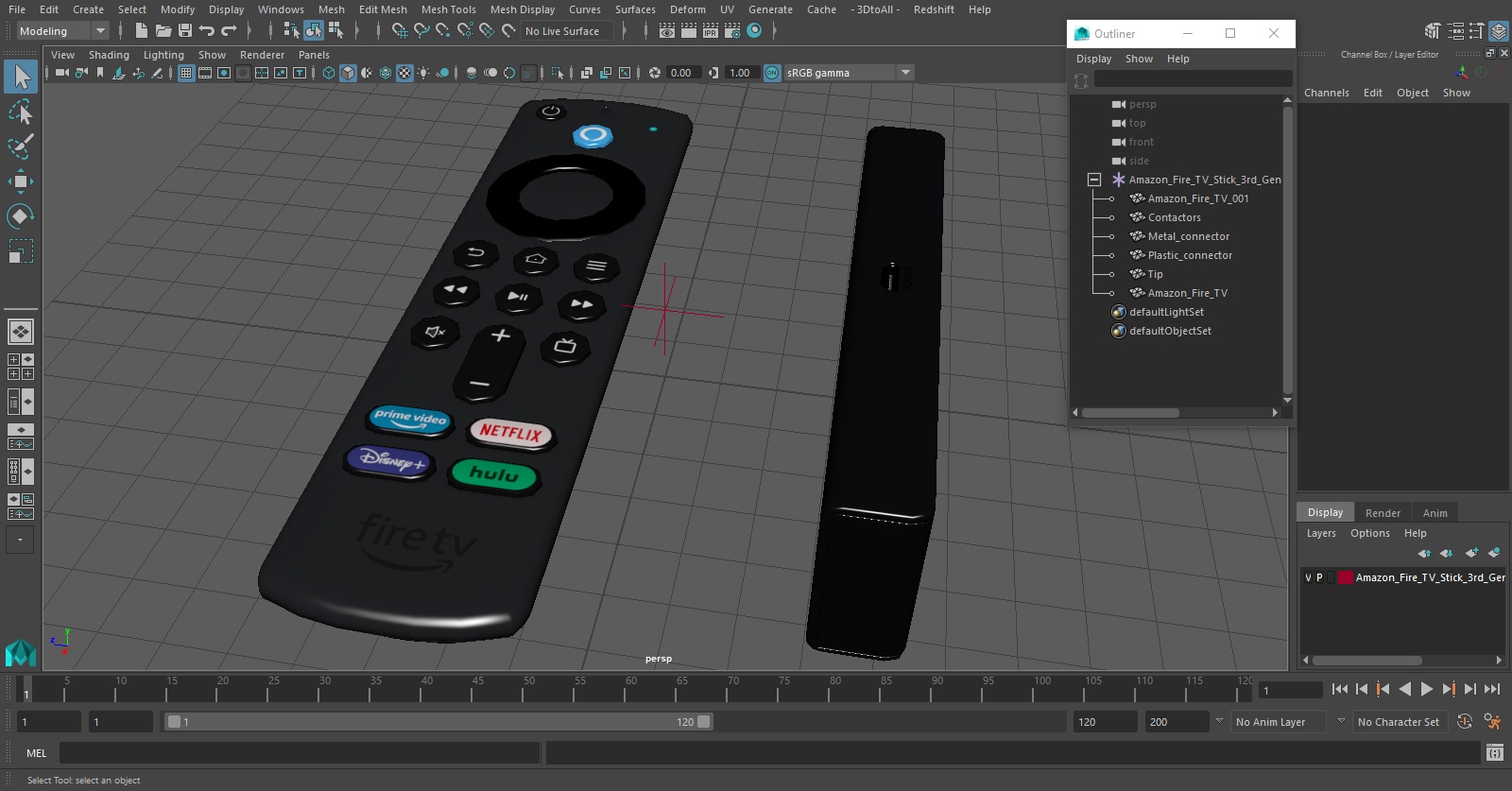Toggle use all lights in the viewport
Screen dimensions: 1512x791
pyautogui.click(x=423, y=73)
